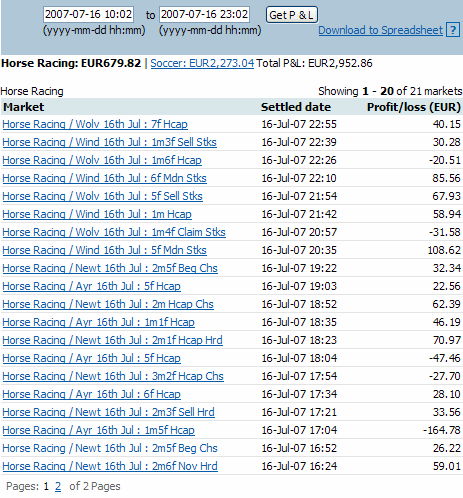This screenshot has width=463, height=498.
Task: Click the Get P & L button
Action: [291, 15]
